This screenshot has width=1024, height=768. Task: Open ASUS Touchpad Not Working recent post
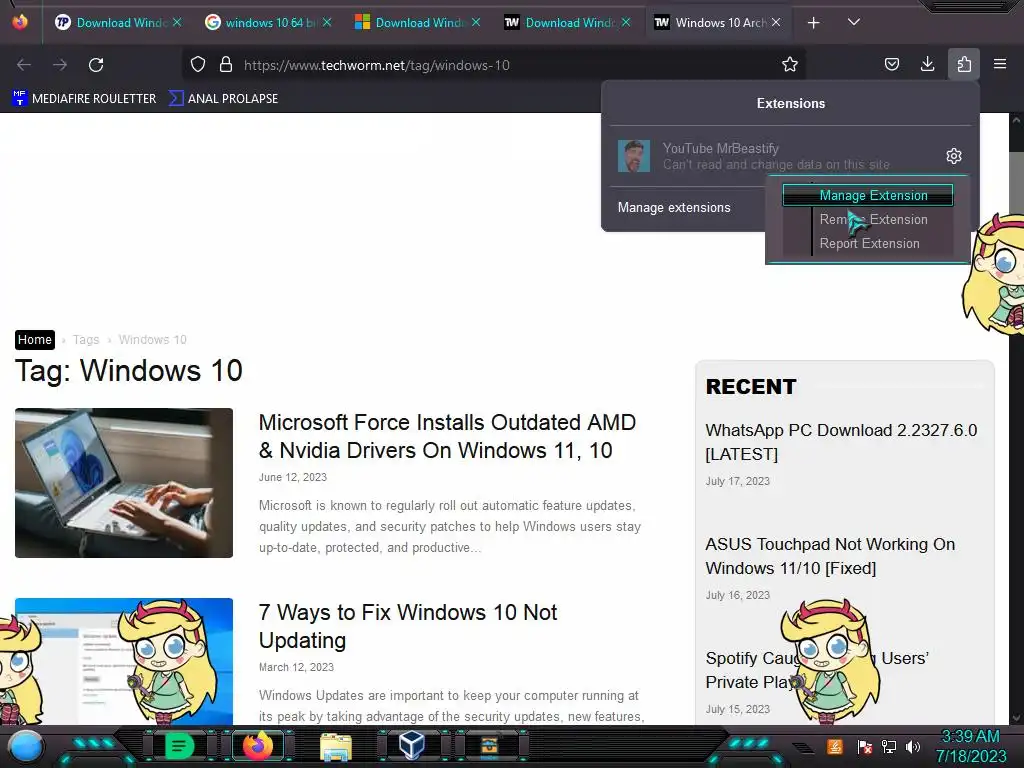tap(830, 556)
